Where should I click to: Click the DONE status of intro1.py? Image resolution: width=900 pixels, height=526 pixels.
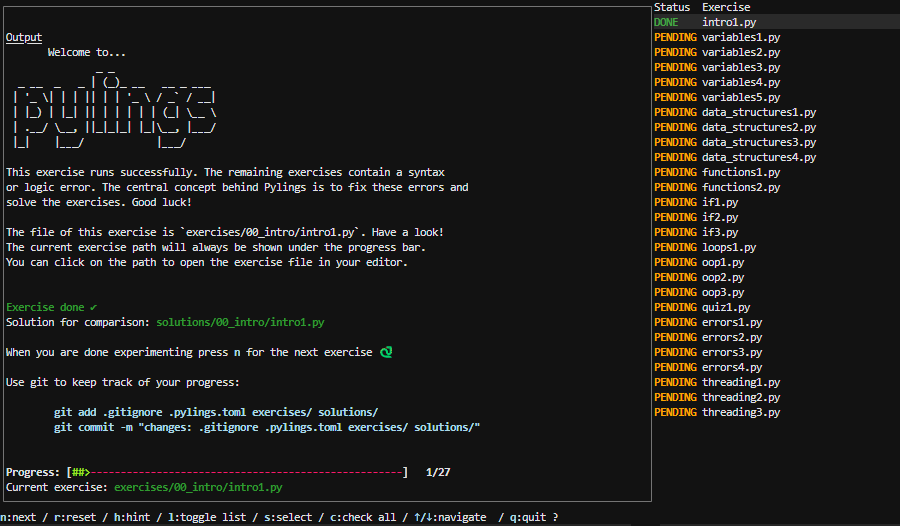coord(666,22)
